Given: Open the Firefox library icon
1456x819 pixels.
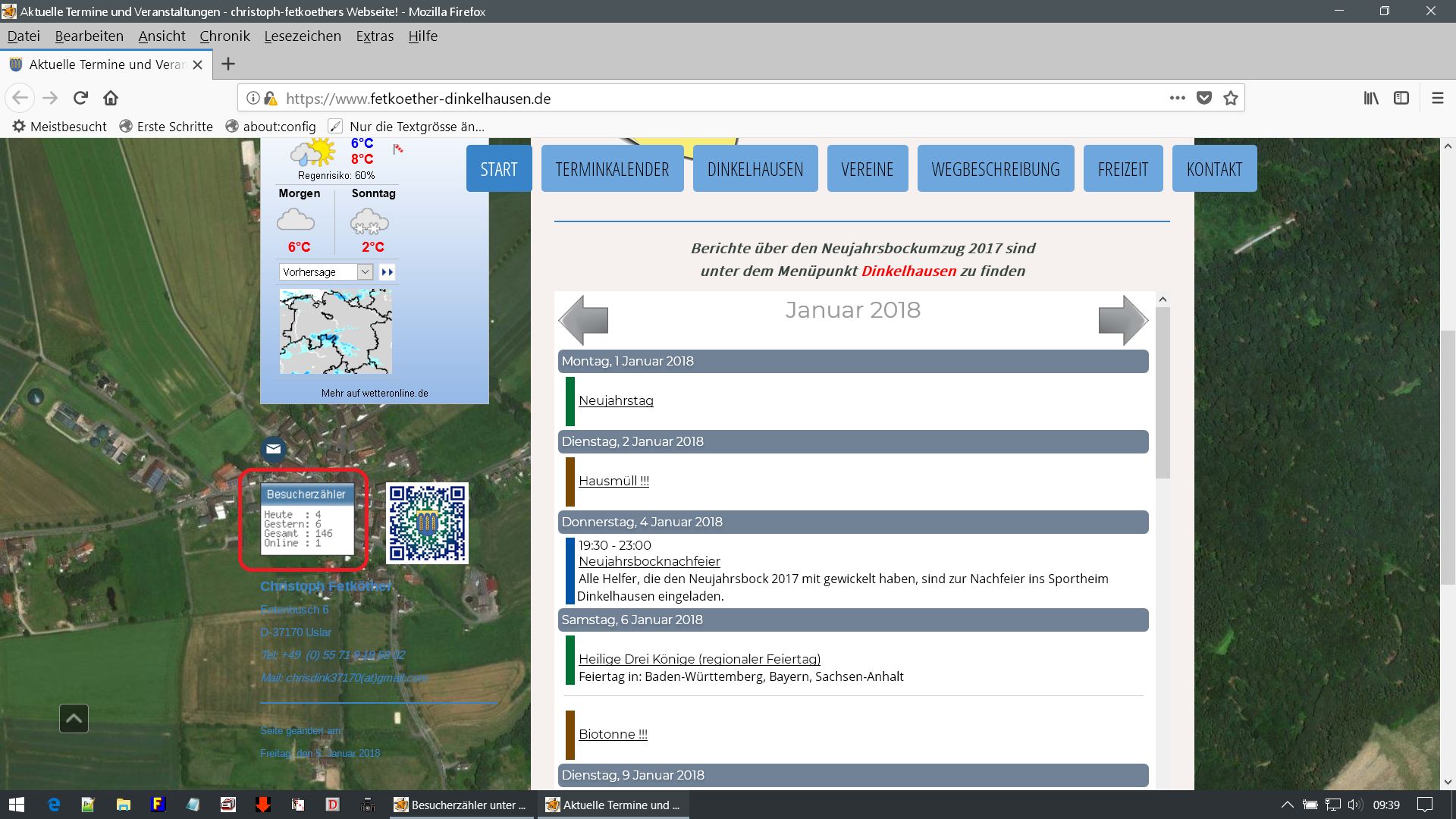Looking at the screenshot, I should click(x=1371, y=98).
